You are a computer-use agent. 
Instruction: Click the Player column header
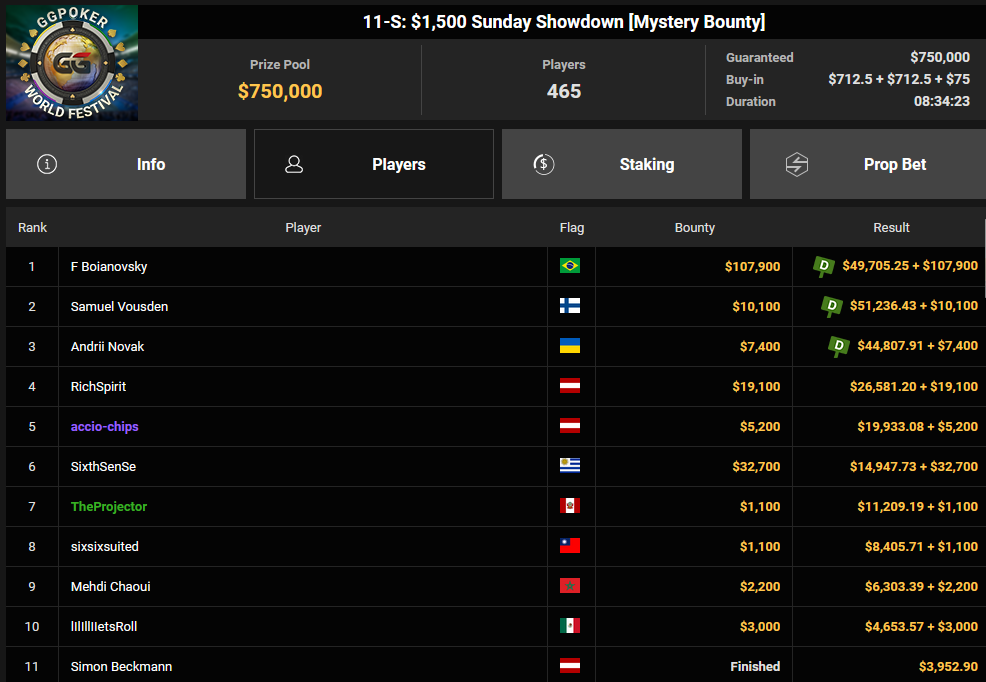303,228
